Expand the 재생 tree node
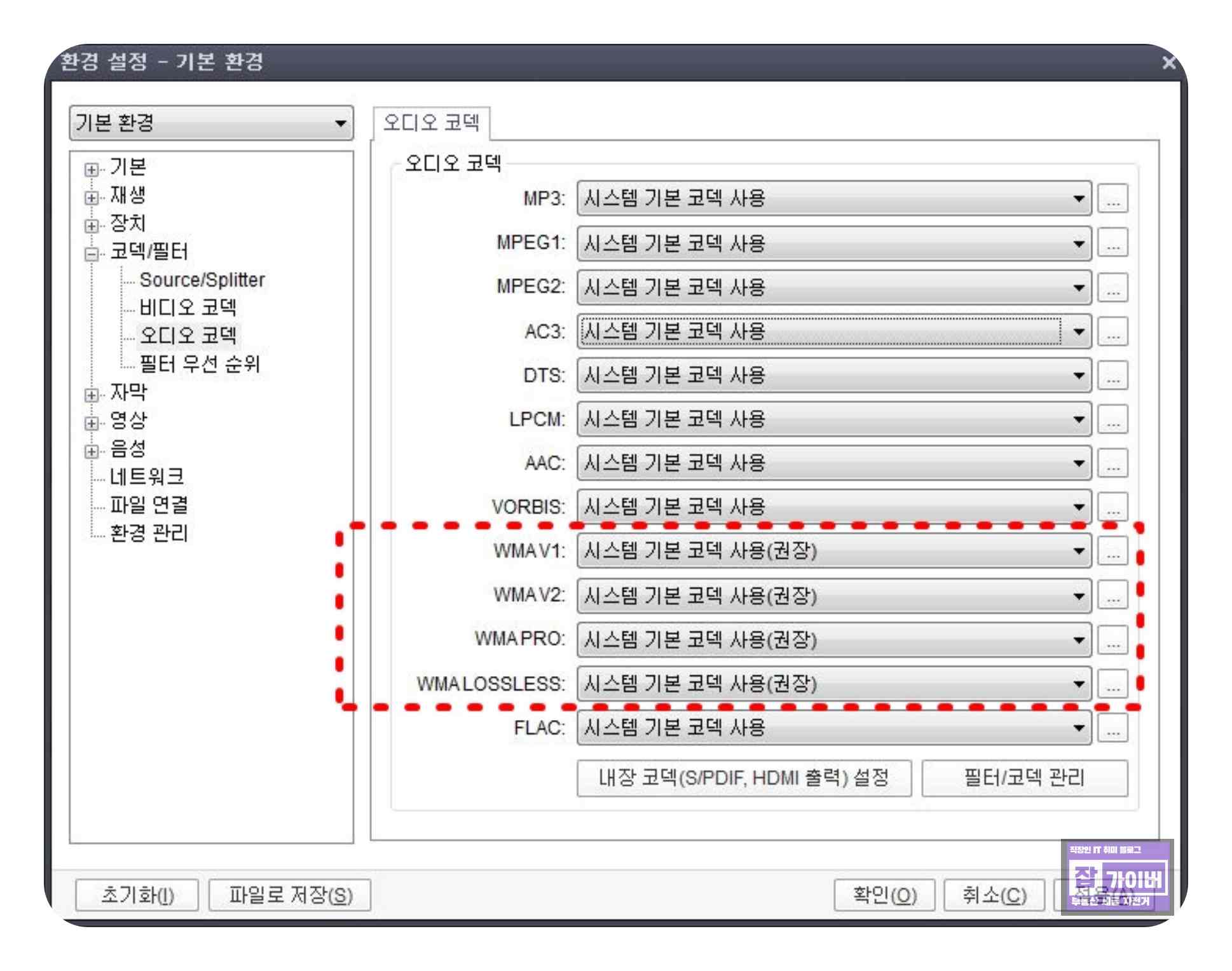The width and height of the screenshot is (1232, 971). (x=92, y=198)
